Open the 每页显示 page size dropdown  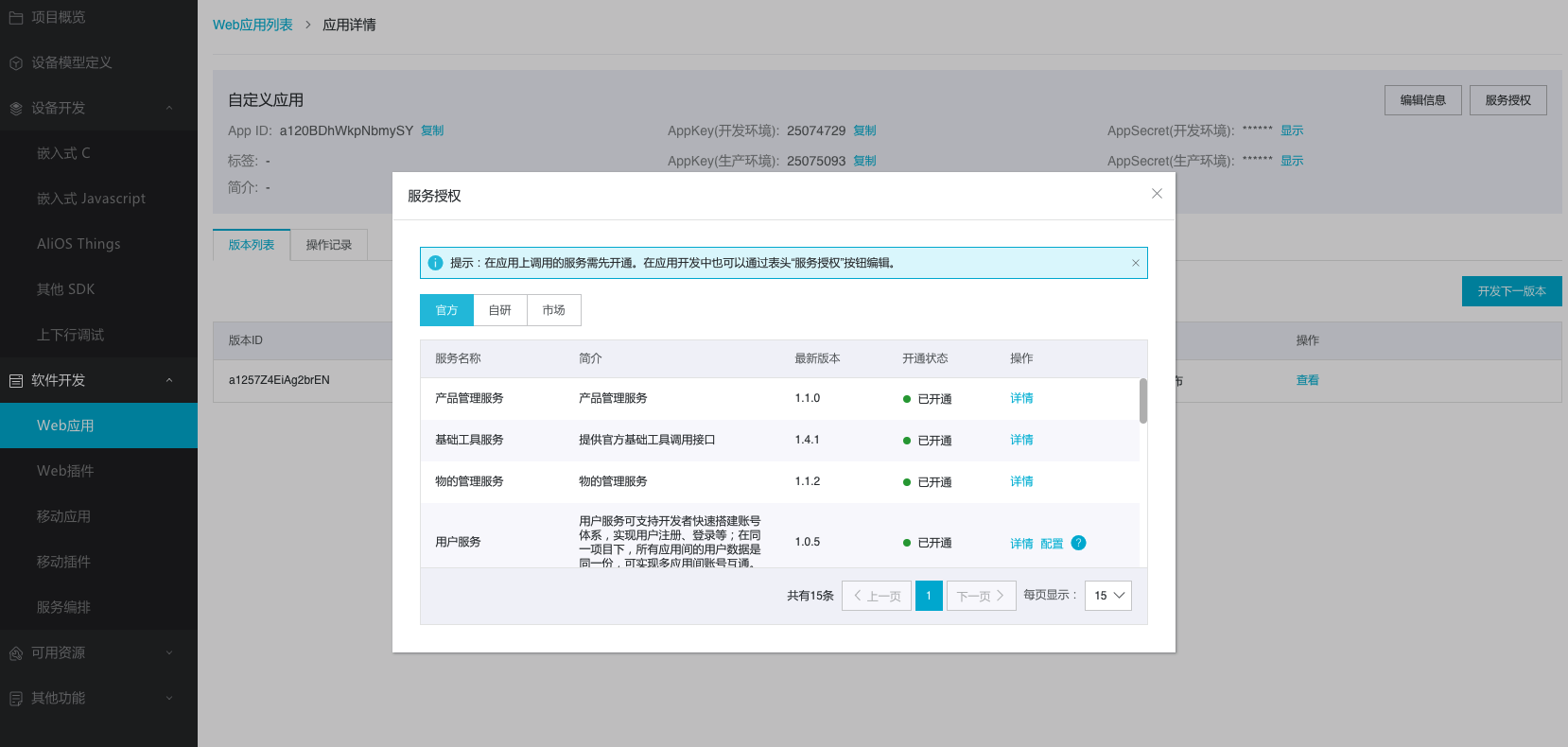[x=1108, y=596]
